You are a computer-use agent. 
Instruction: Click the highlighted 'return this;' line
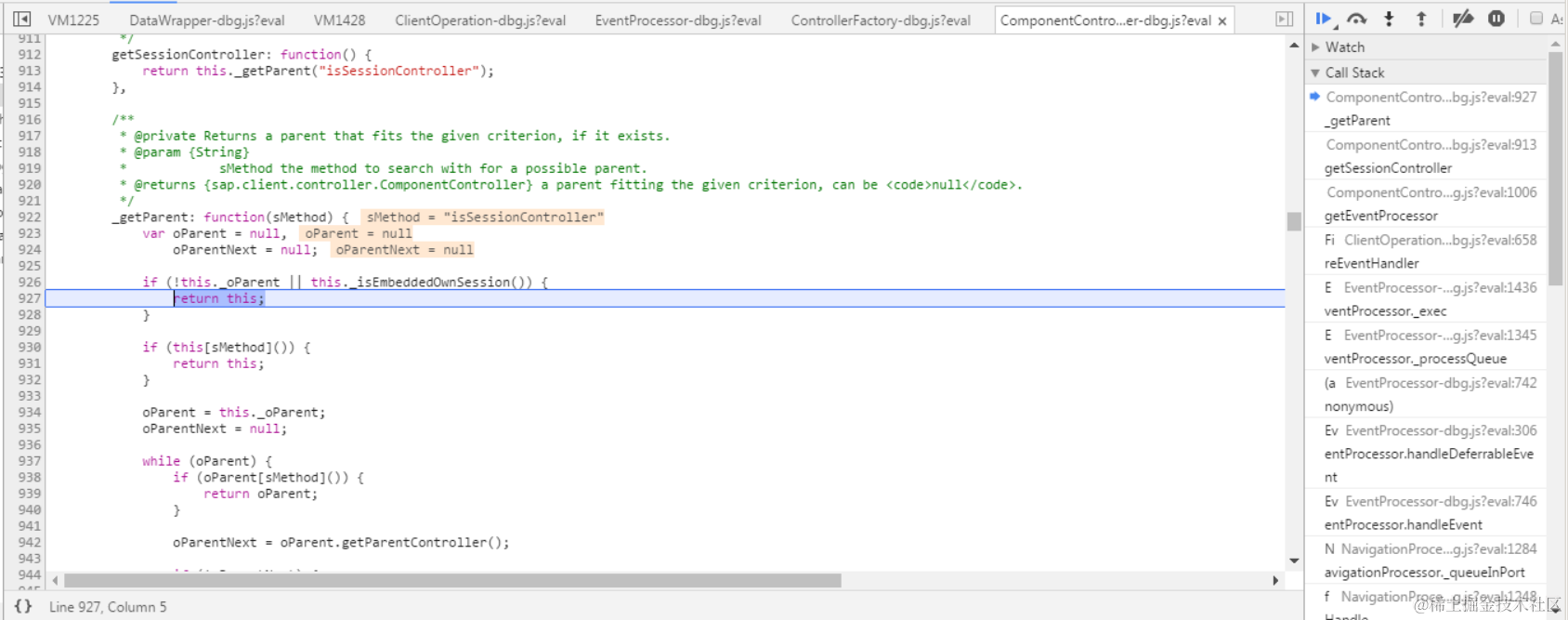click(665, 298)
